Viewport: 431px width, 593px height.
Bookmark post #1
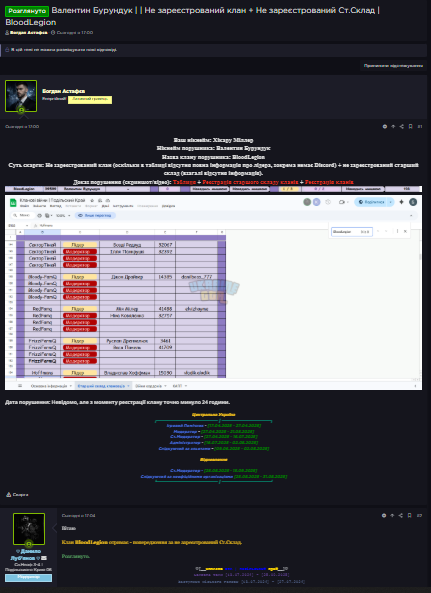tap(411, 127)
